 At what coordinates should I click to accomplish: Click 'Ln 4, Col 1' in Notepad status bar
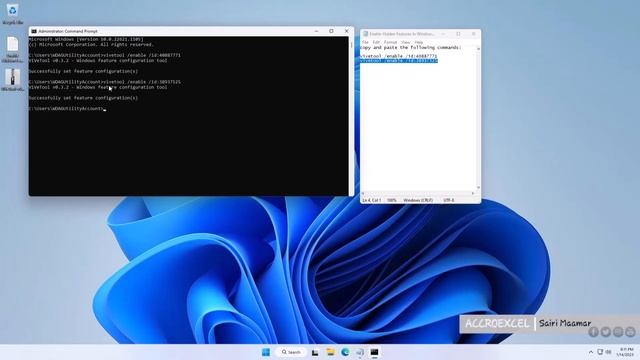pyautogui.click(x=371, y=200)
